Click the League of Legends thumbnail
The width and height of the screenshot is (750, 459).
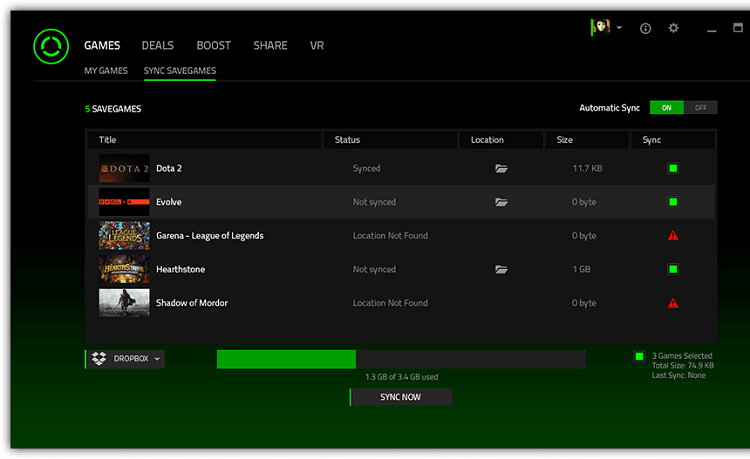tap(124, 235)
